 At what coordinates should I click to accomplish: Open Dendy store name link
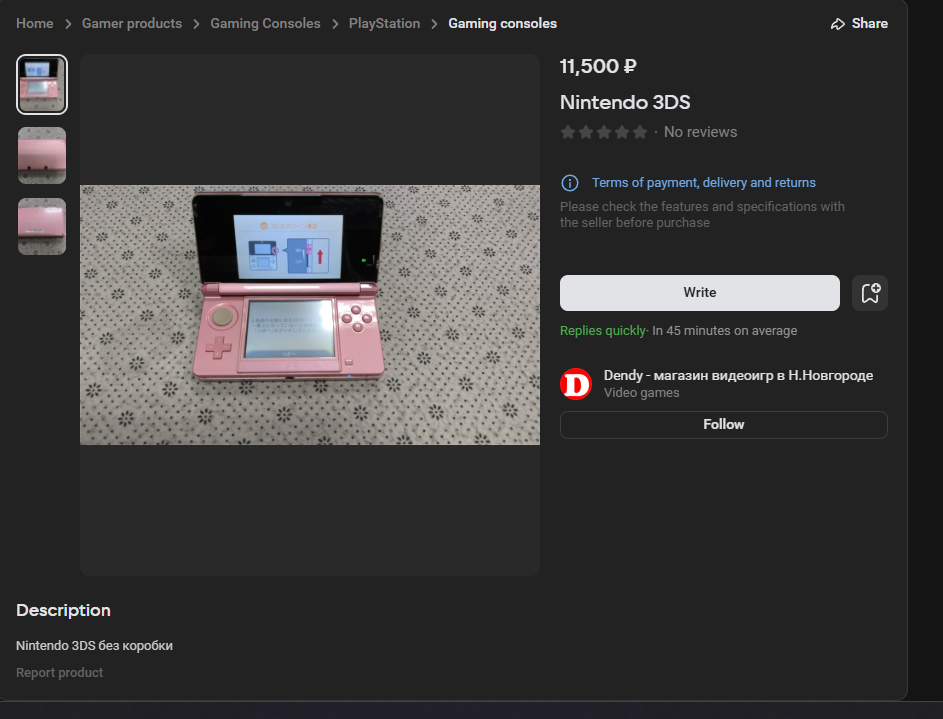pos(738,375)
